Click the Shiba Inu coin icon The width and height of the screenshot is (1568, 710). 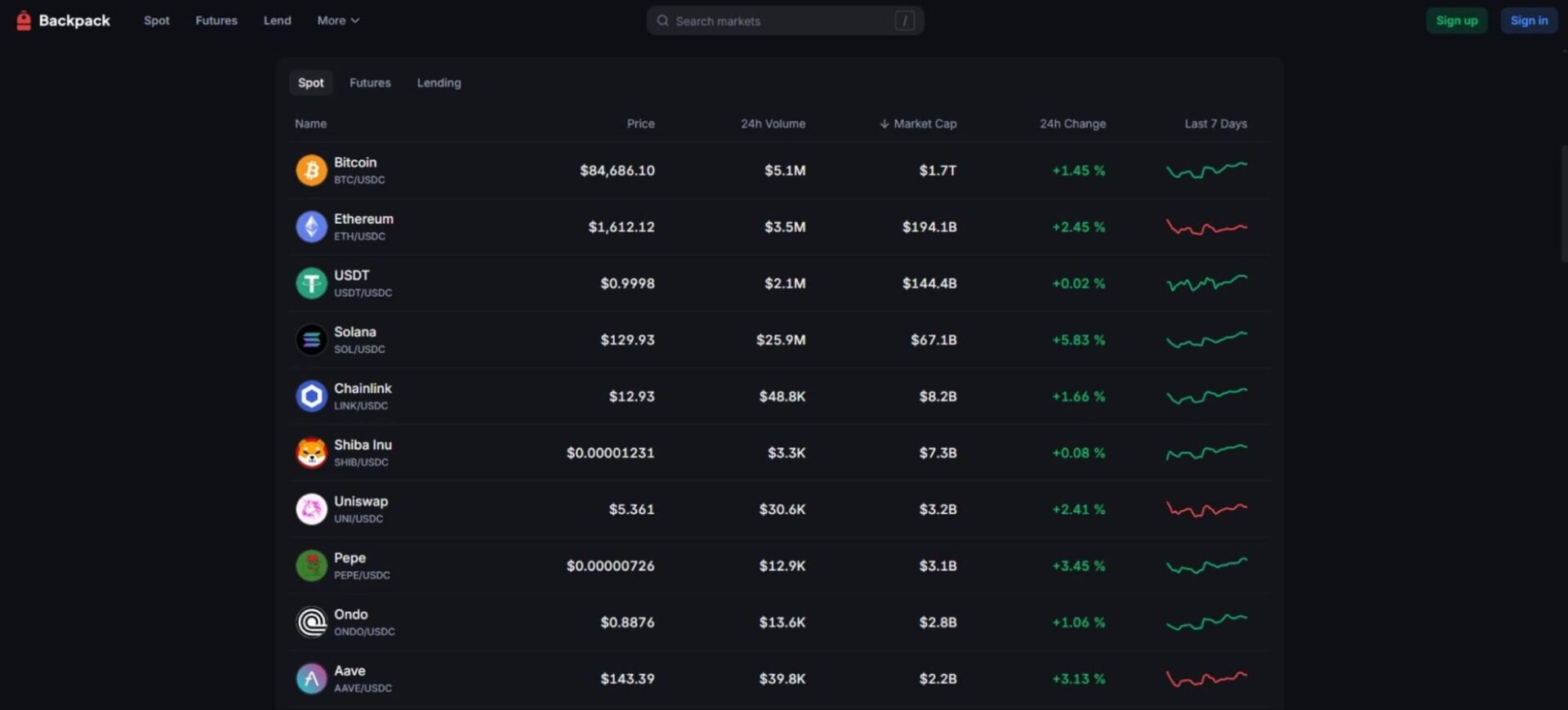pos(311,453)
